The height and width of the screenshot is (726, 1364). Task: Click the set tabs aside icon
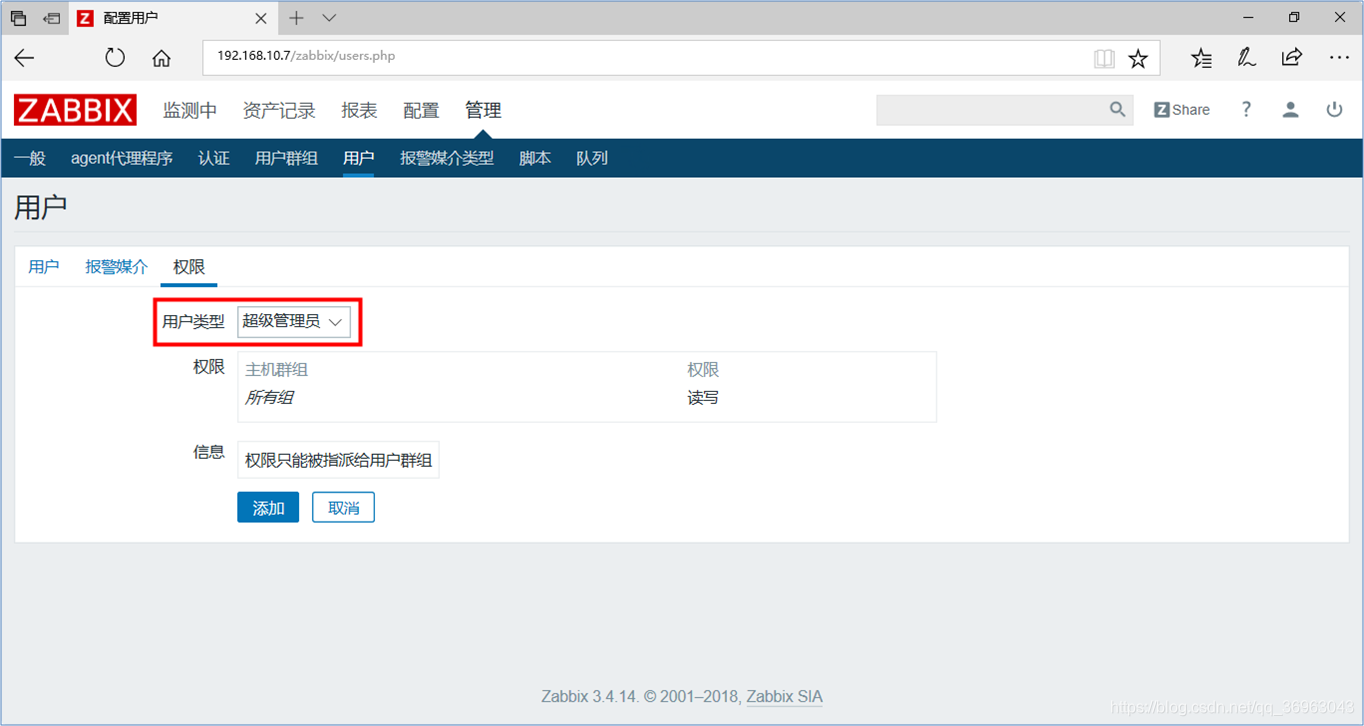[x=52, y=18]
